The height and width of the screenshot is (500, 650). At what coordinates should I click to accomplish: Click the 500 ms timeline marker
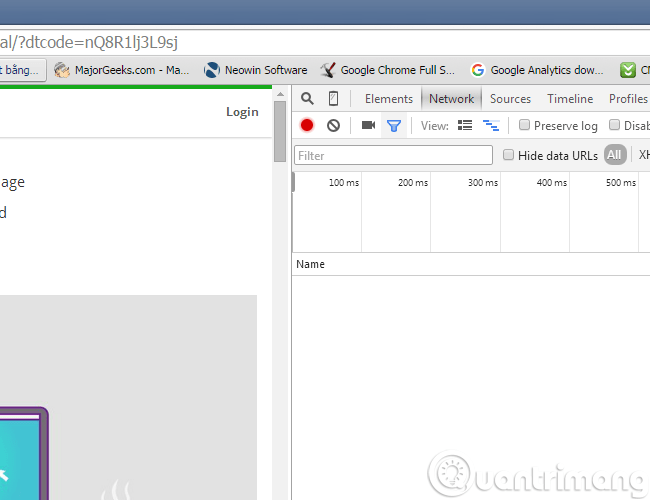[621, 182]
